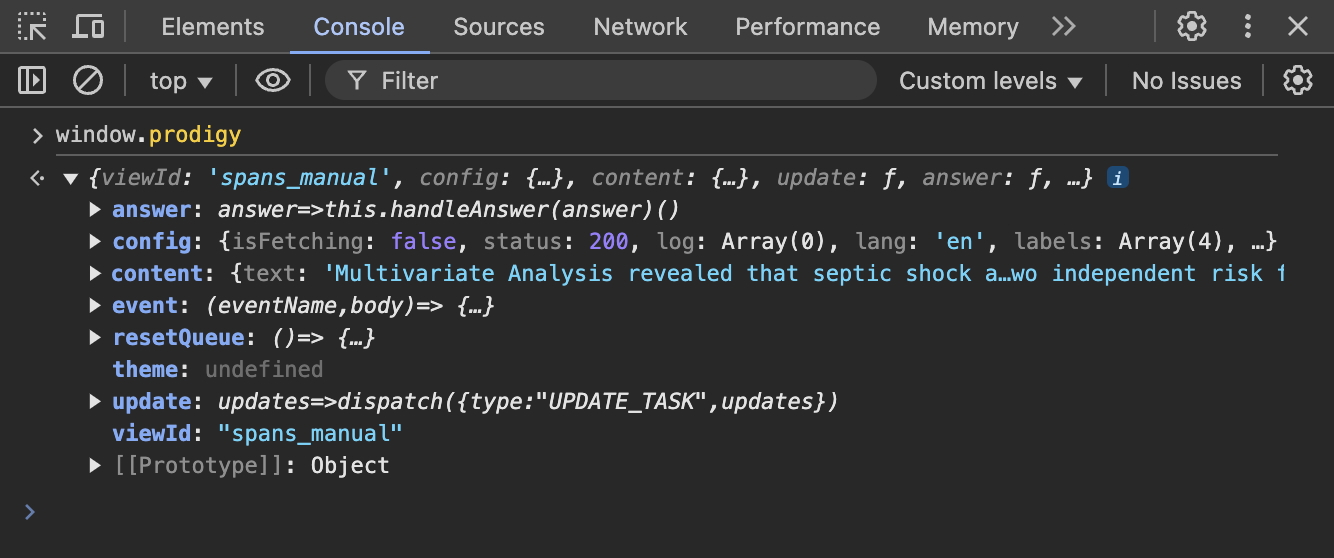Click the isFetching: false value

coord(344,242)
